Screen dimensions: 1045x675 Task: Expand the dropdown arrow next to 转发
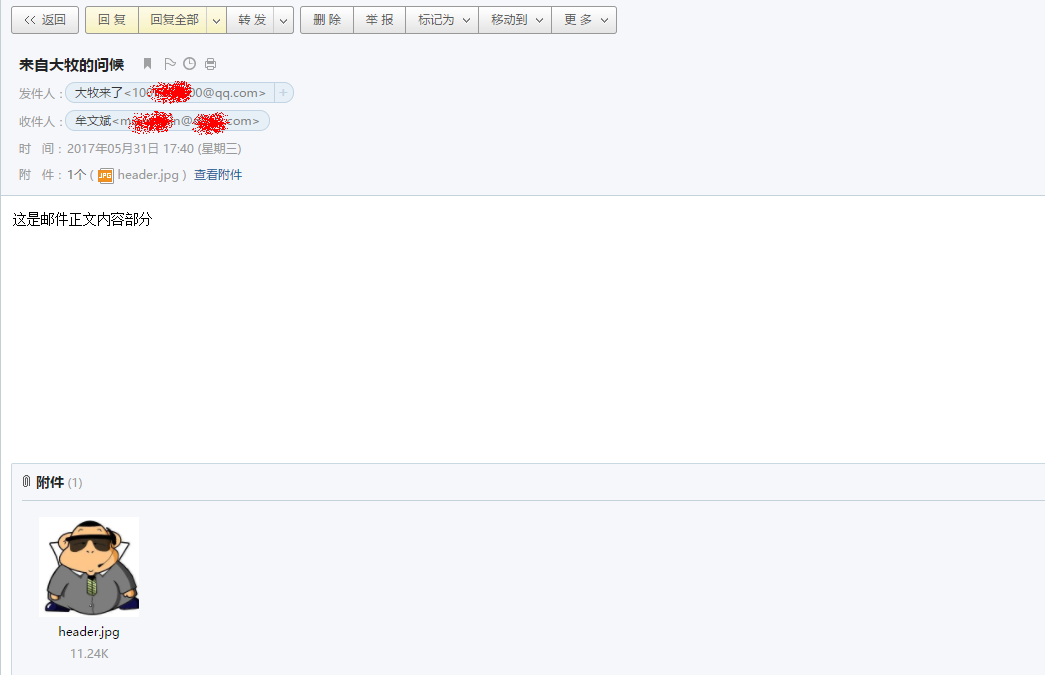pos(283,20)
